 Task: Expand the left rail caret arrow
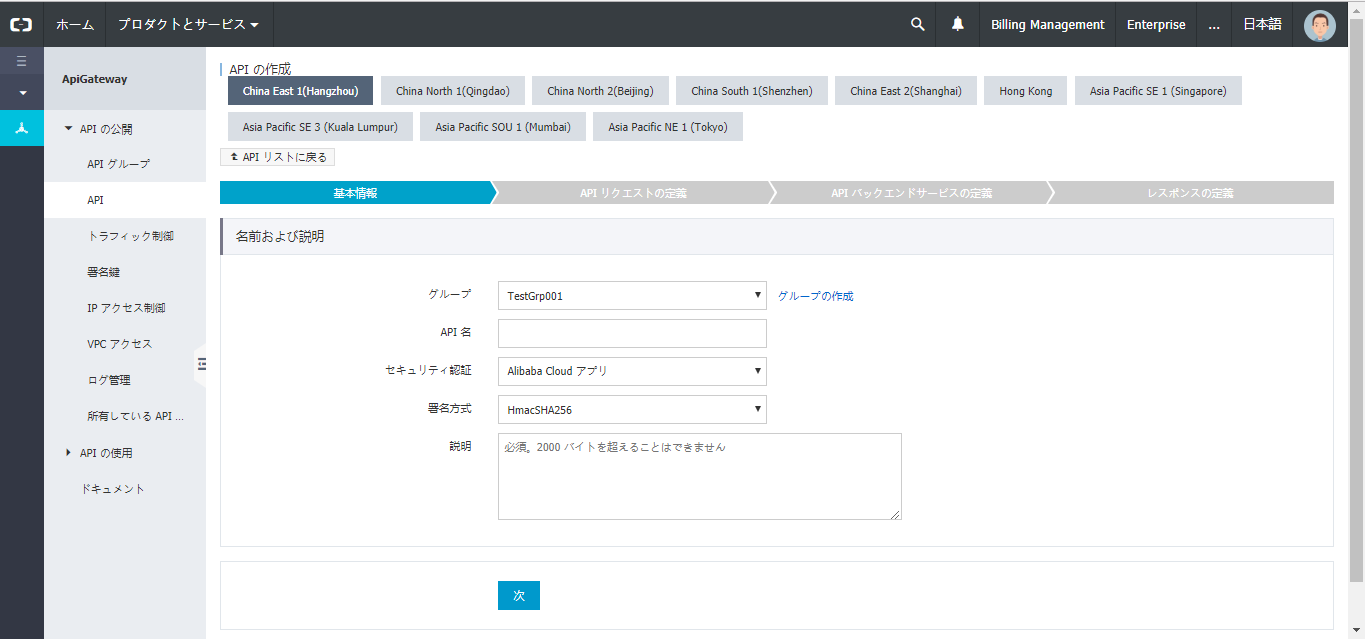pos(21,92)
